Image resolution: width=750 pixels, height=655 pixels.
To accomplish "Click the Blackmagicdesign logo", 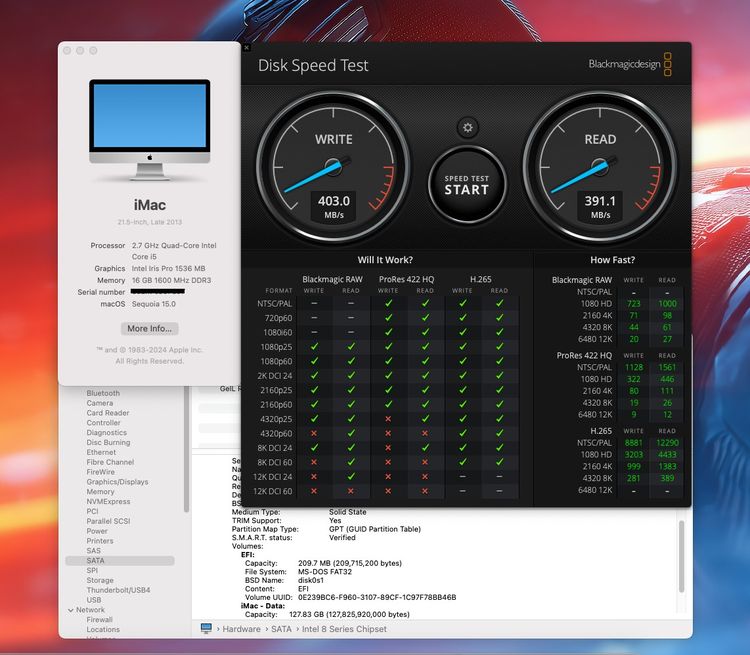I will pos(630,64).
